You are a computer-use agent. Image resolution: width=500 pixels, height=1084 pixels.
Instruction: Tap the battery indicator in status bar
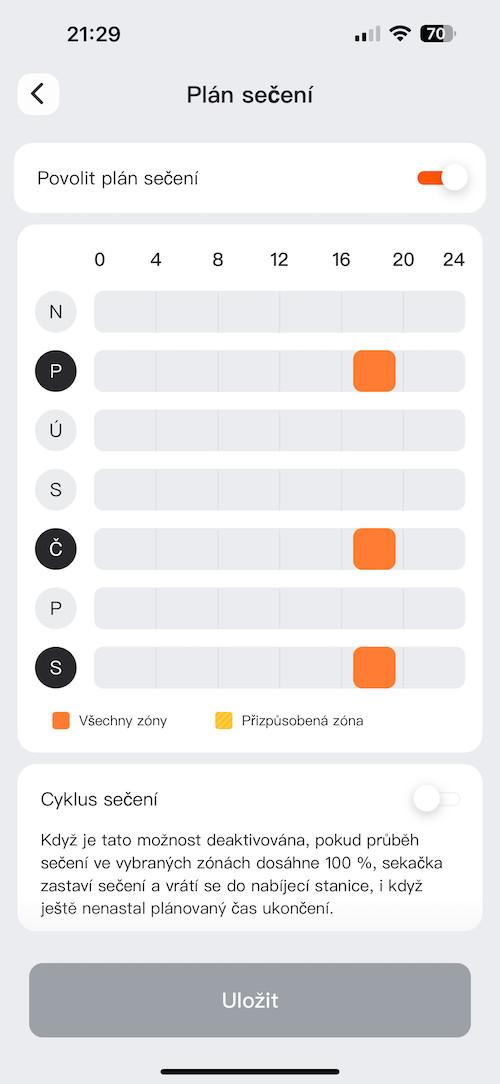[437, 34]
